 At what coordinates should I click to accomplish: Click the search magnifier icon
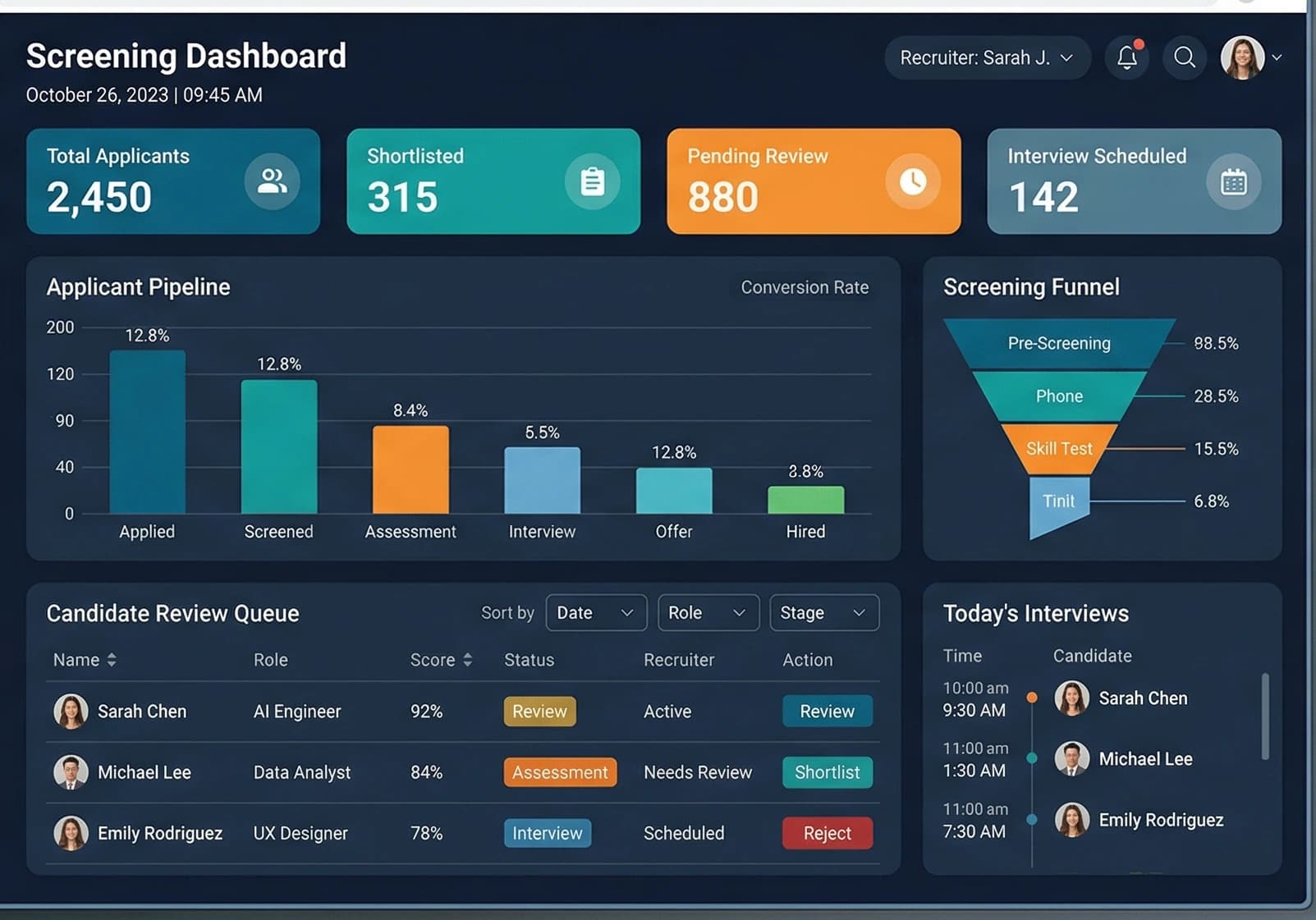point(1184,57)
